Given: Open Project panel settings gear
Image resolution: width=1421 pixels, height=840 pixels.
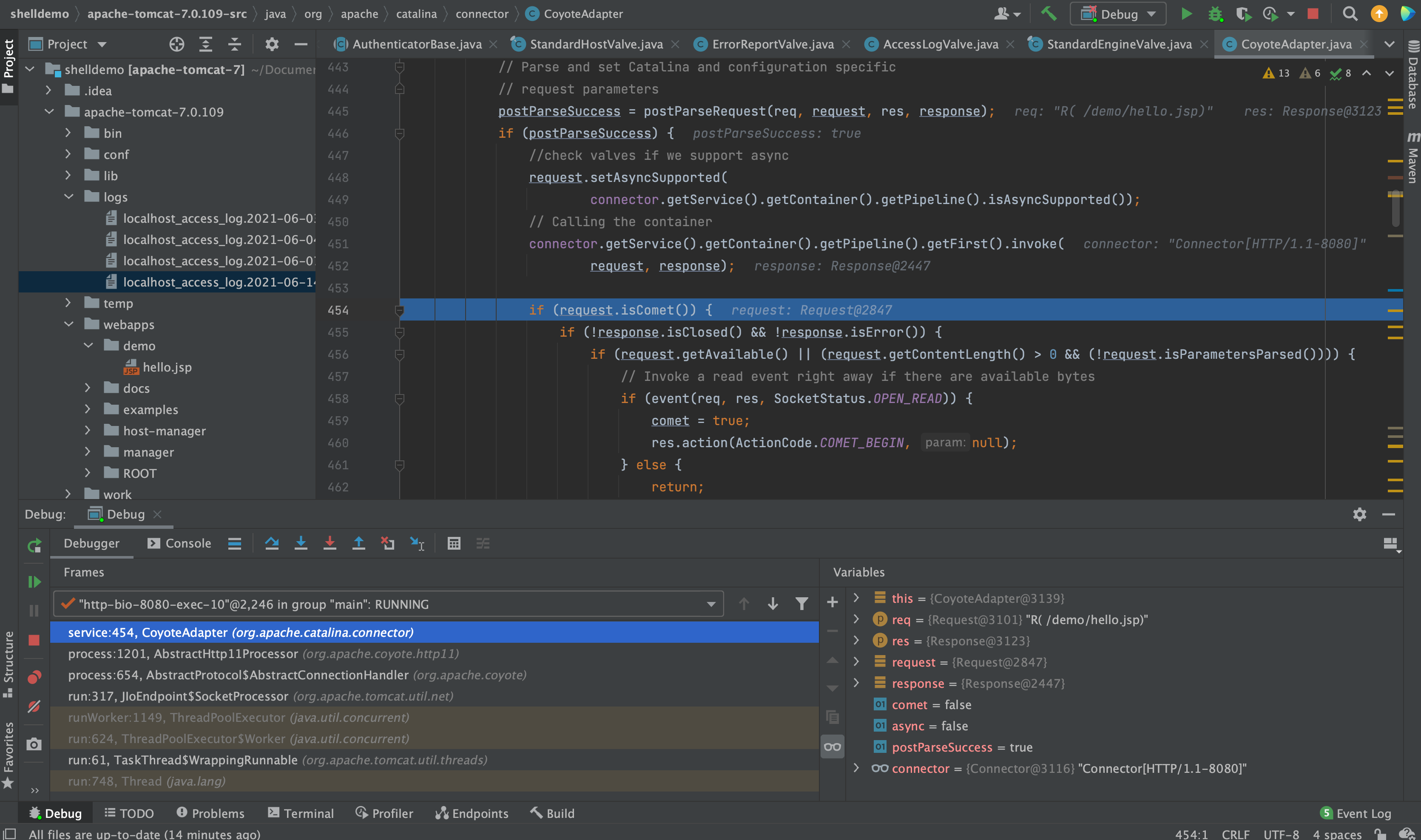Looking at the screenshot, I should point(272,44).
